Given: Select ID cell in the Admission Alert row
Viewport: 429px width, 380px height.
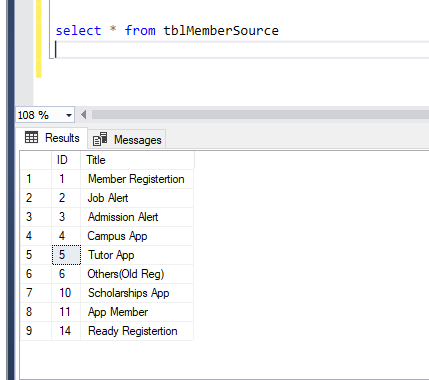Looking at the screenshot, I should click(x=66, y=217).
